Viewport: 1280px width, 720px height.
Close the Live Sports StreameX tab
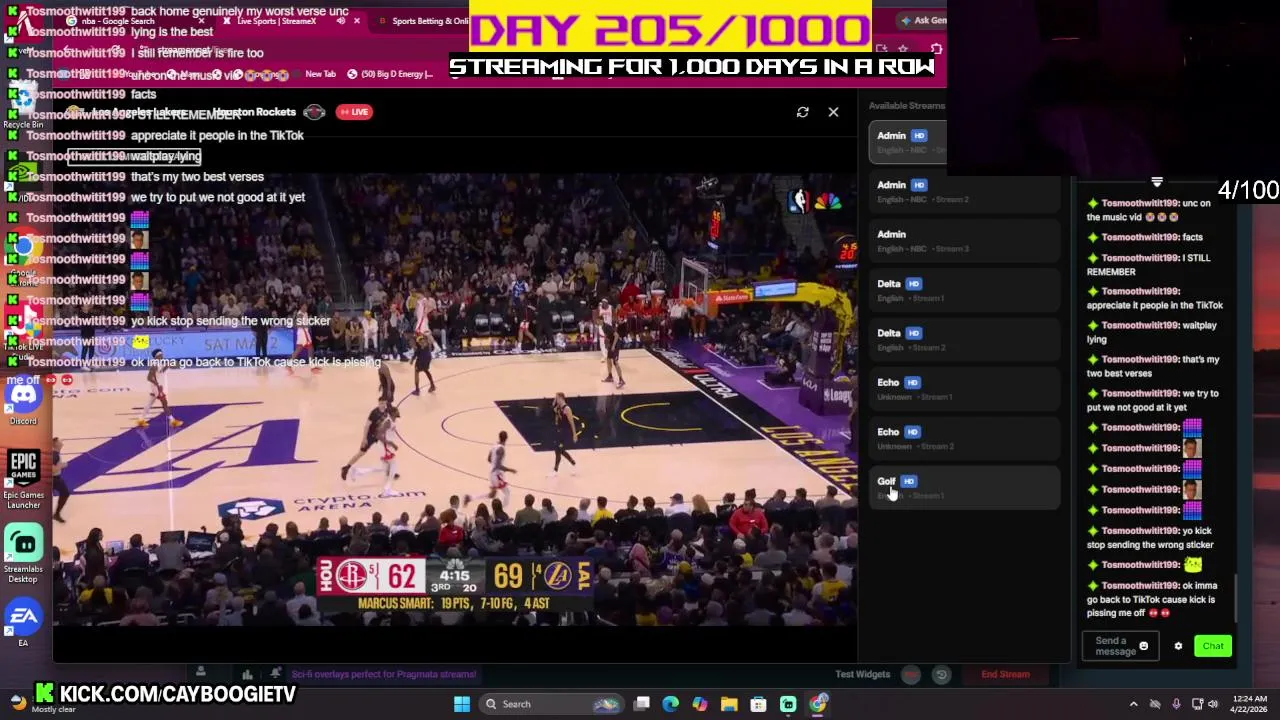click(x=356, y=21)
